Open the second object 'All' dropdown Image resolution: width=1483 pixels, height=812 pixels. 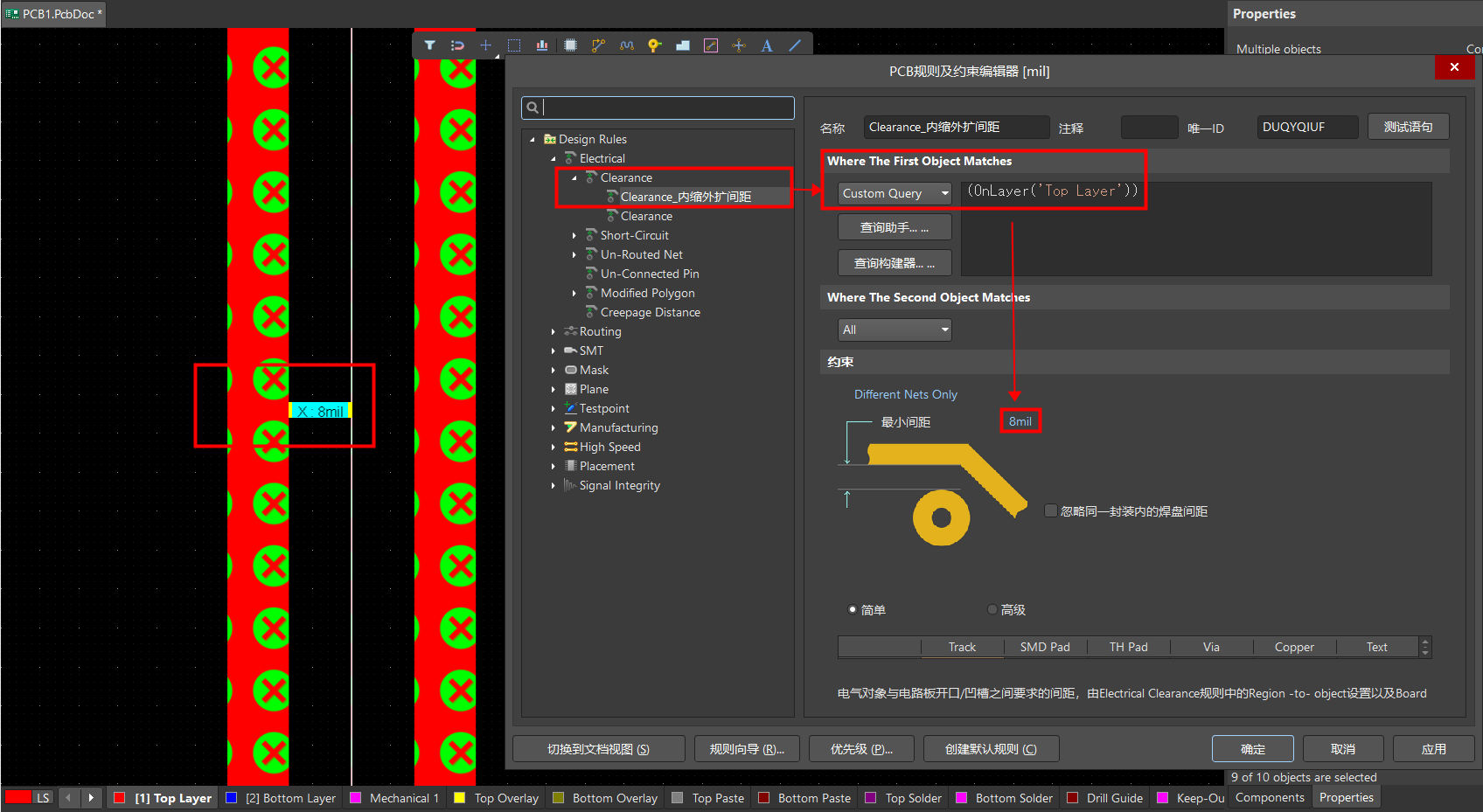[x=894, y=330]
